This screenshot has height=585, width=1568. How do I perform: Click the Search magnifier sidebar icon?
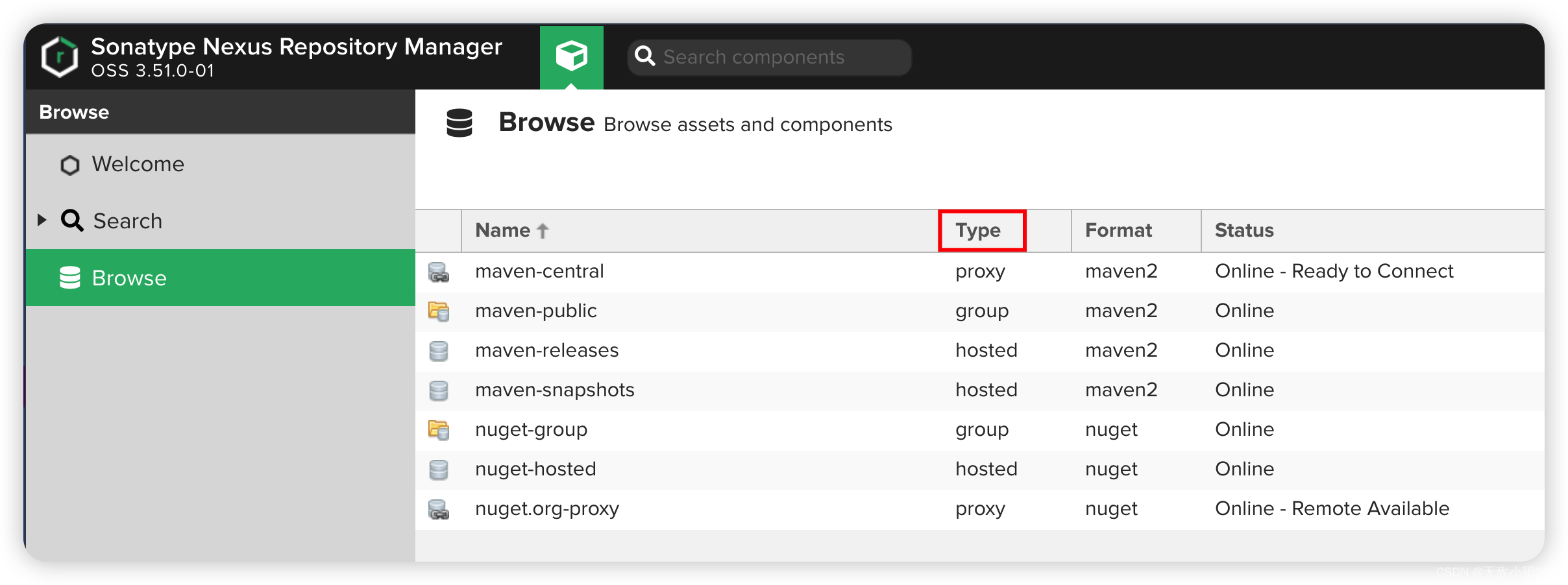click(72, 221)
